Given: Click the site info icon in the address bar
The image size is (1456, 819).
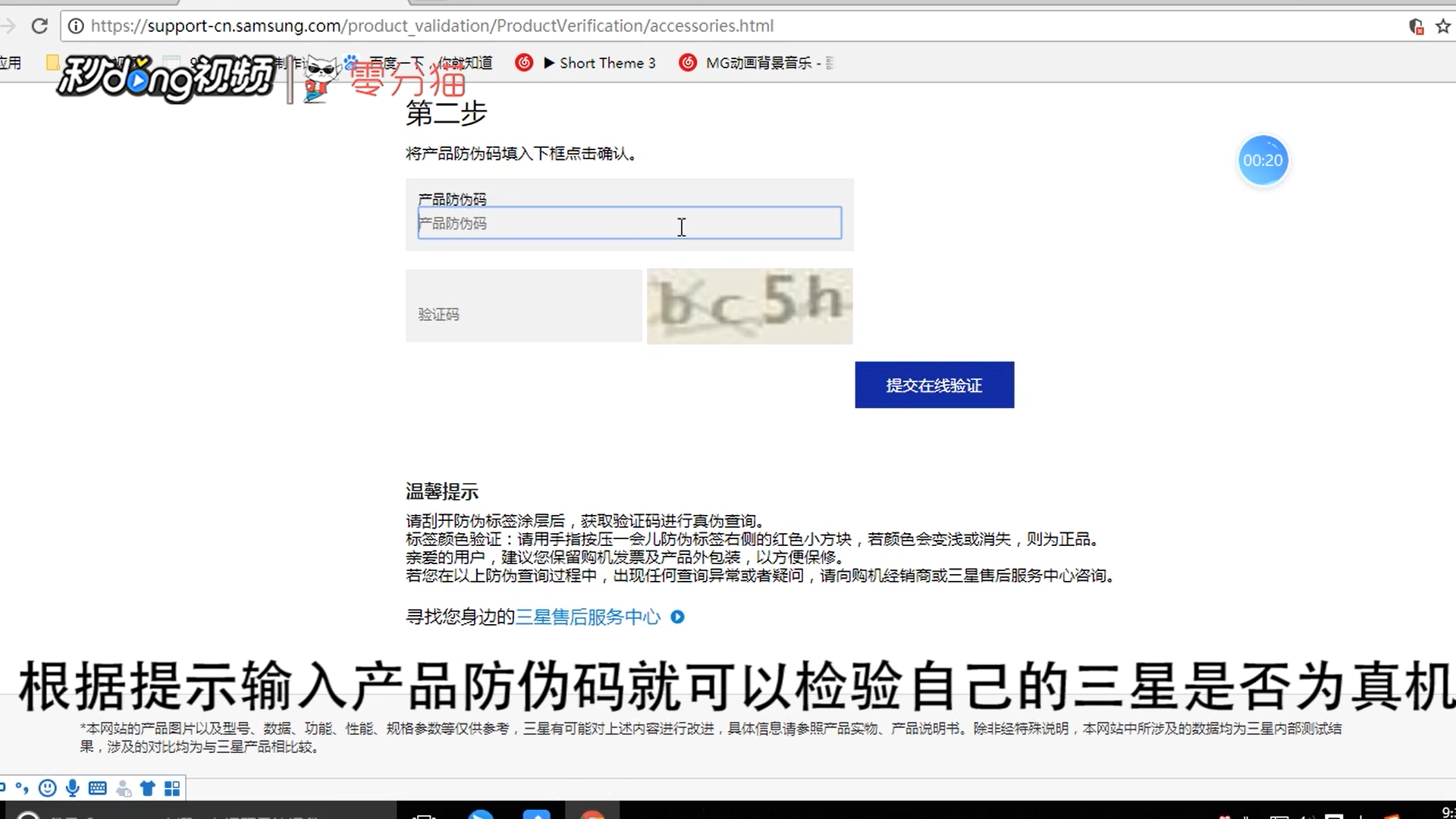Looking at the screenshot, I should [76, 26].
